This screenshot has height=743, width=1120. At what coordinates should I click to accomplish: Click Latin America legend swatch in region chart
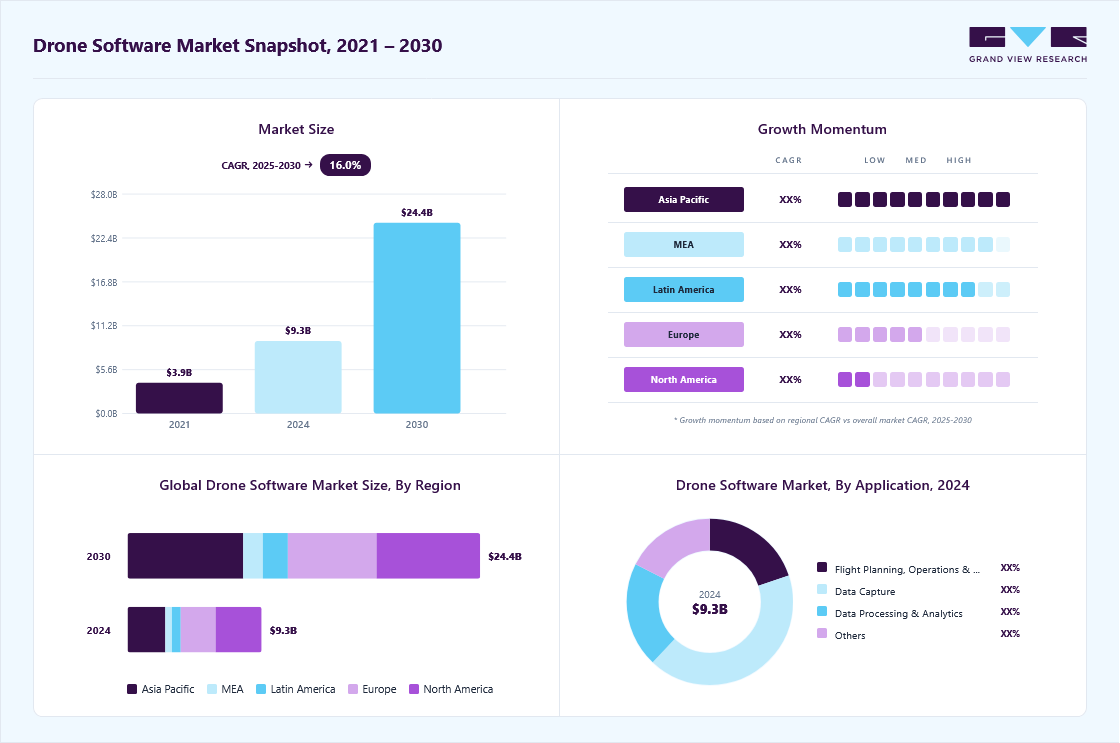pyautogui.click(x=261, y=689)
